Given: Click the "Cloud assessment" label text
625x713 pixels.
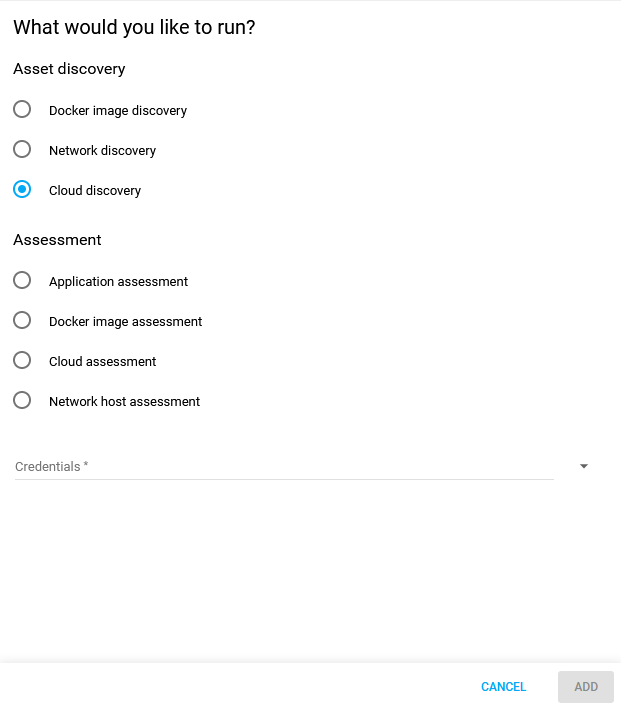Looking at the screenshot, I should point(102,362).
